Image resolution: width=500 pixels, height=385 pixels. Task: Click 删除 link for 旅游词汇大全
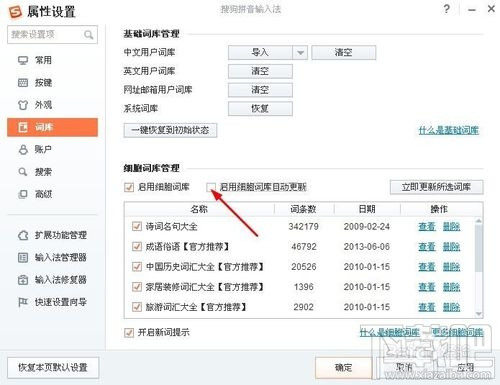pyautogui.click(x=451, y=307)
